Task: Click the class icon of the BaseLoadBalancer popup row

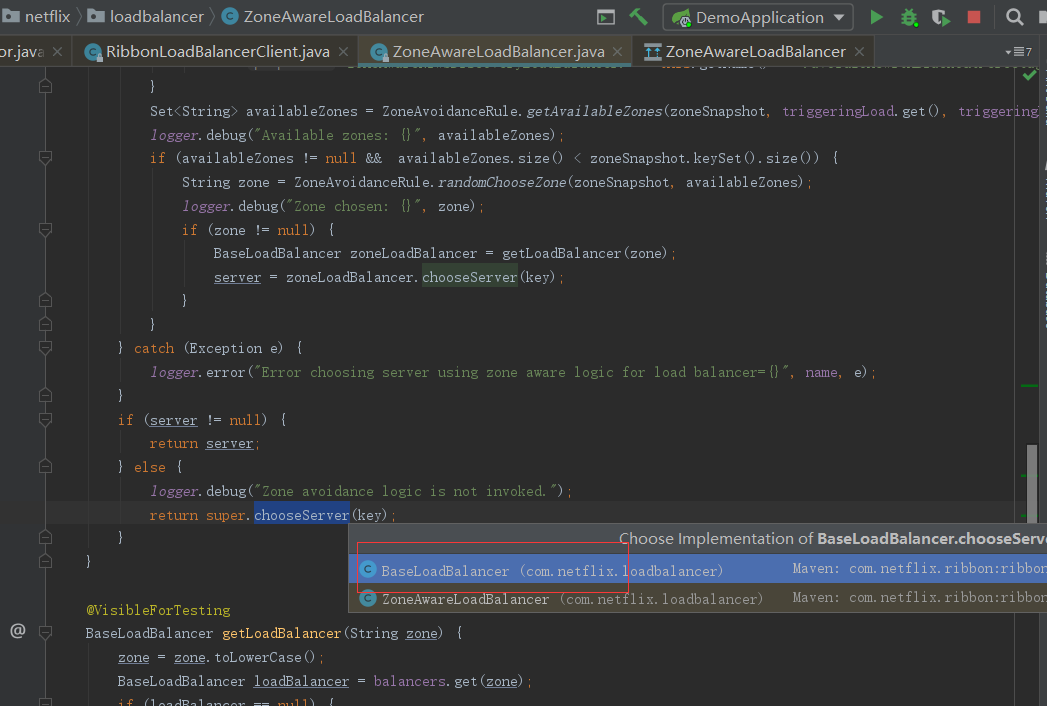Action: click(x=368, y=570)
